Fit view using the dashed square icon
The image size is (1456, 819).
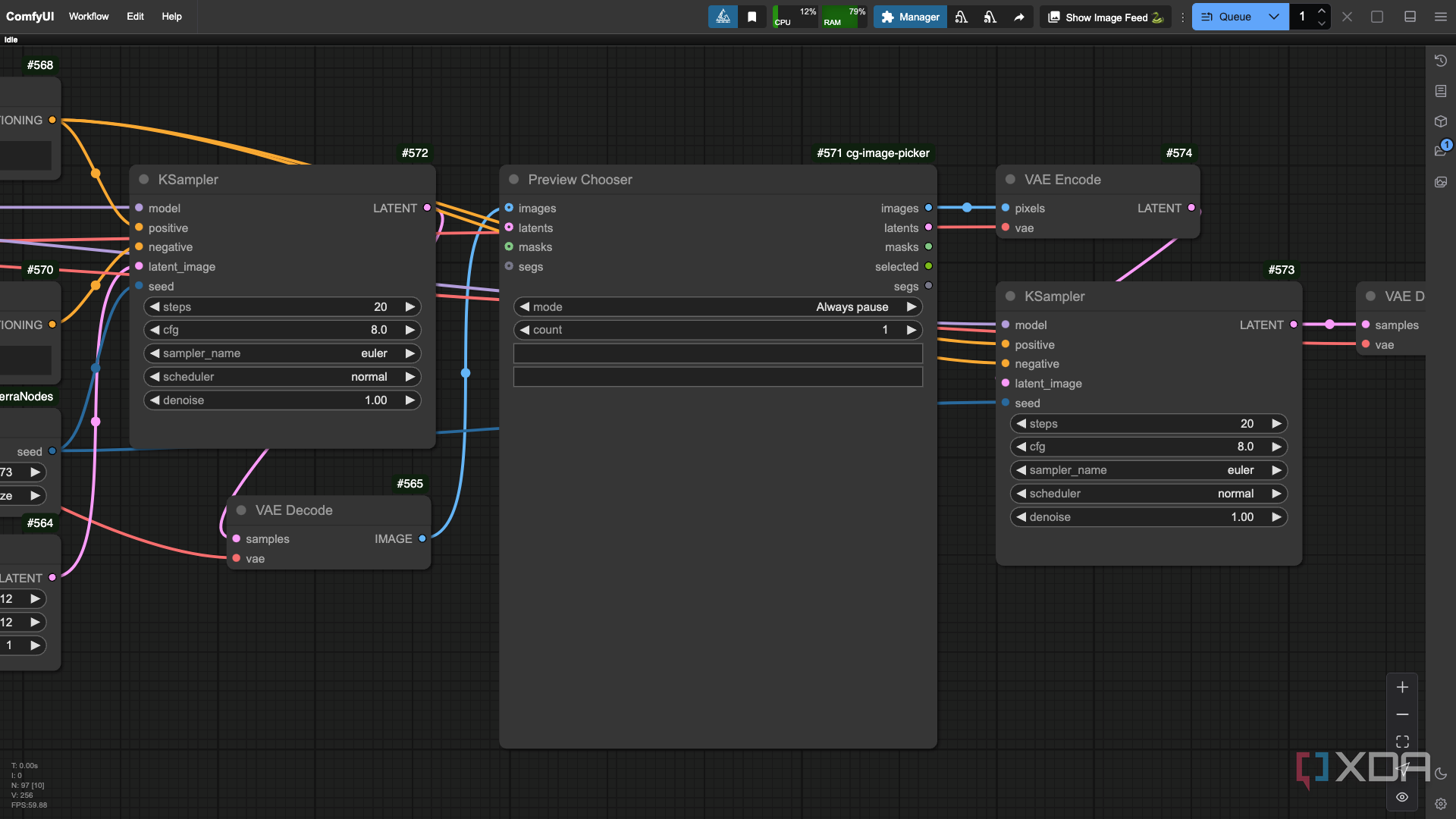(x=1402, y=742)
